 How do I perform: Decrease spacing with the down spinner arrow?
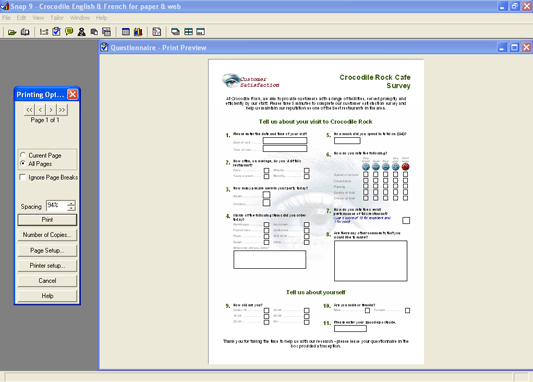pos(71,208)
